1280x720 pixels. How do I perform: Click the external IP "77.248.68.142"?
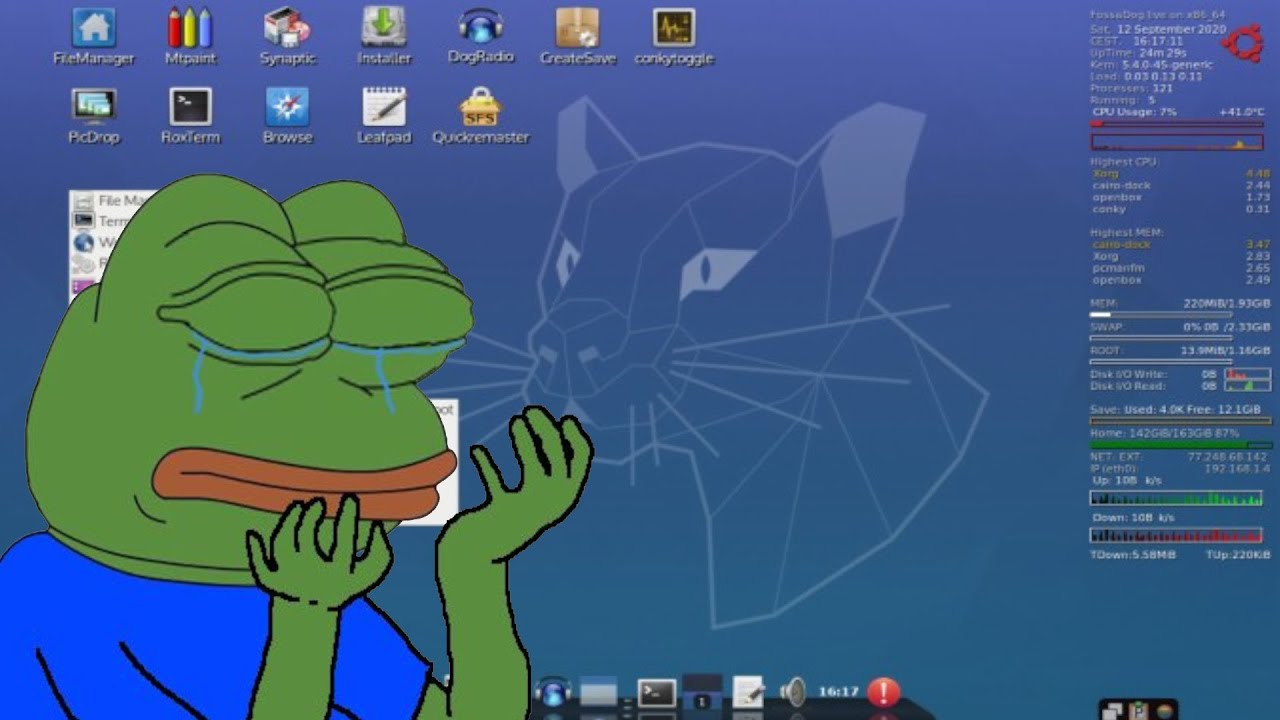tap(1227, 457)
